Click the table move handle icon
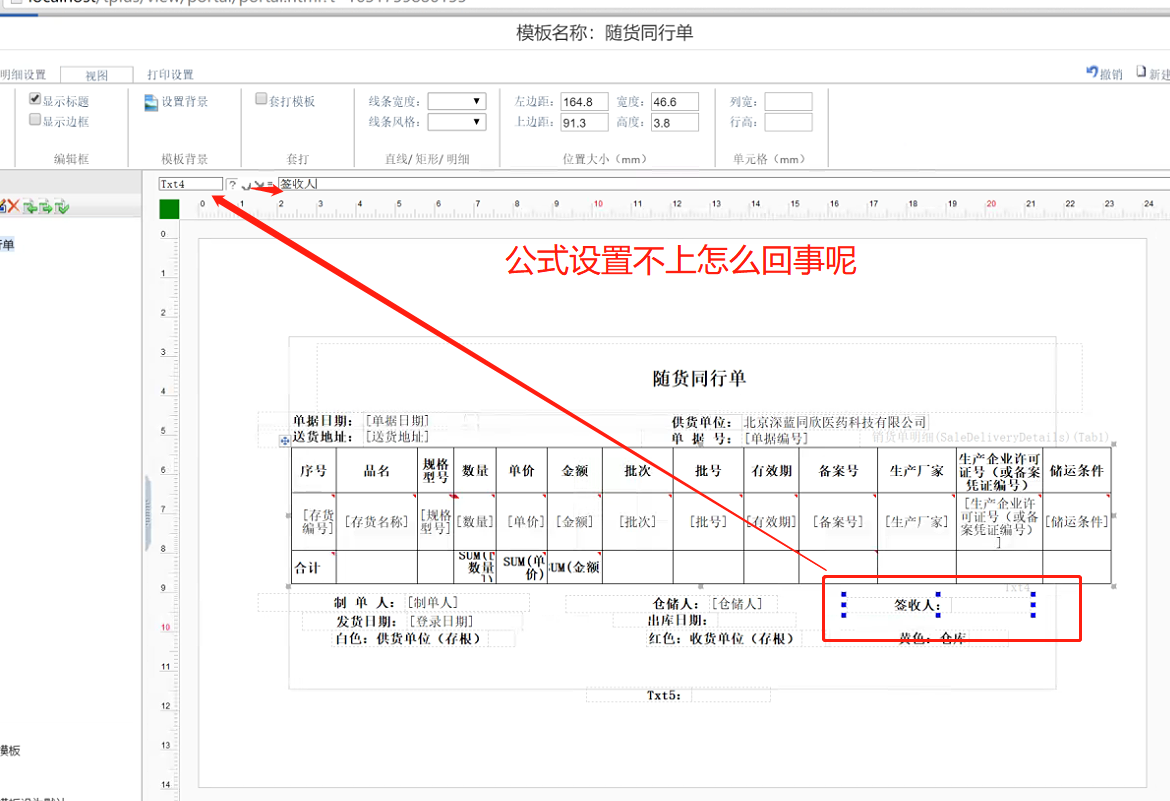Image resolution: width=1170 pixels, height=801 pixels. pyautogui.click(x=284, y=440)
